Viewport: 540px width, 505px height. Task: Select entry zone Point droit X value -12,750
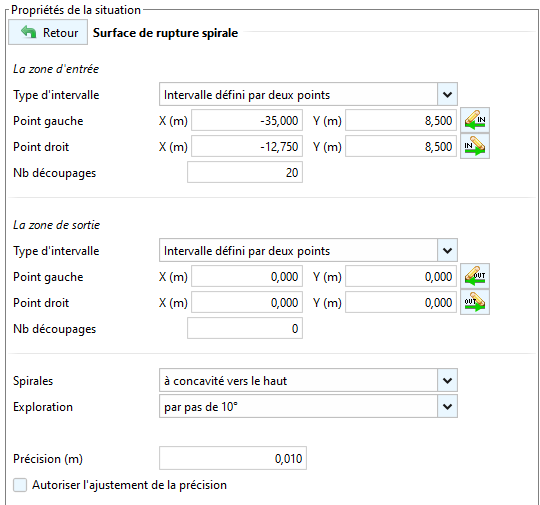pos(247,146)
